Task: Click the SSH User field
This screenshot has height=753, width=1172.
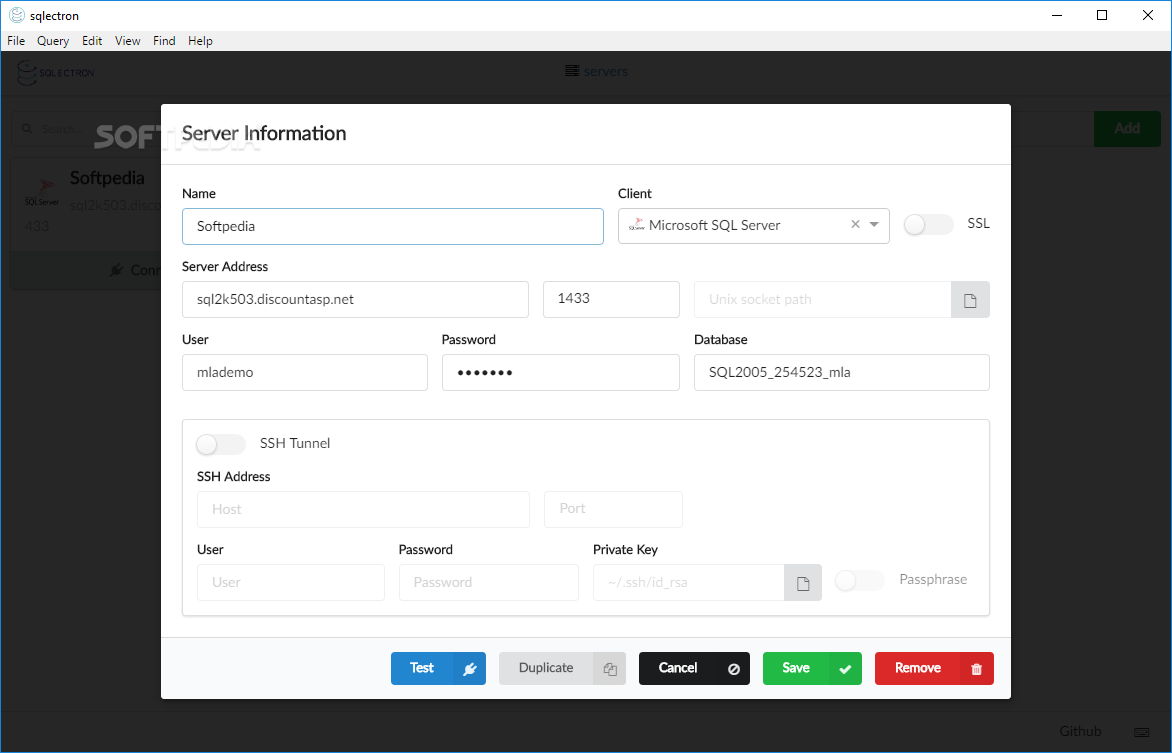Action: [x=291, y=583]
